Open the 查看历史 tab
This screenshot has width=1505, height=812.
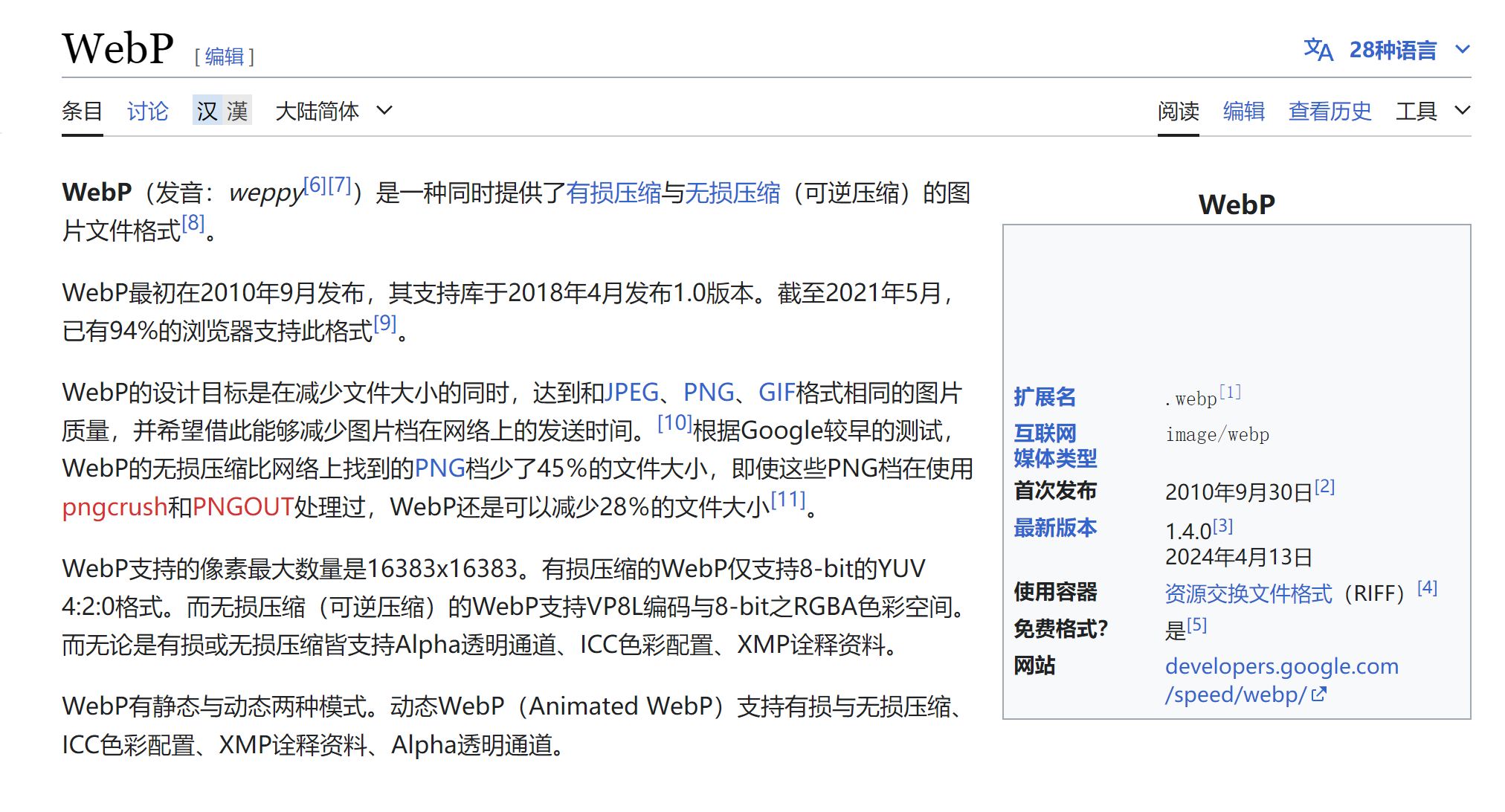pos(1330,112)
